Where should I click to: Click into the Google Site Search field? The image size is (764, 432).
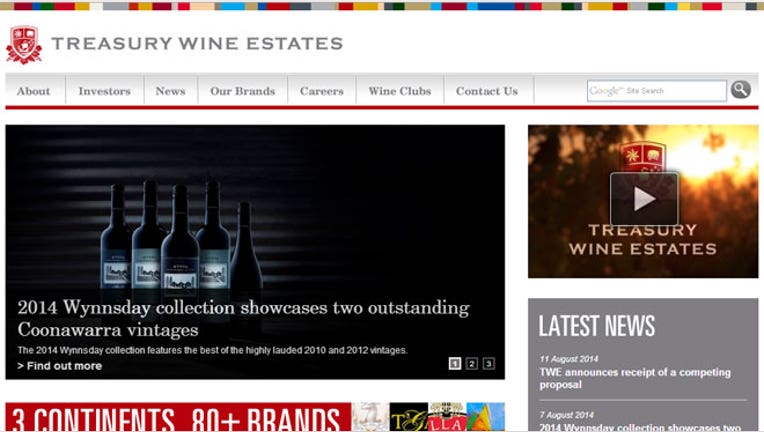tap(656, 91)
